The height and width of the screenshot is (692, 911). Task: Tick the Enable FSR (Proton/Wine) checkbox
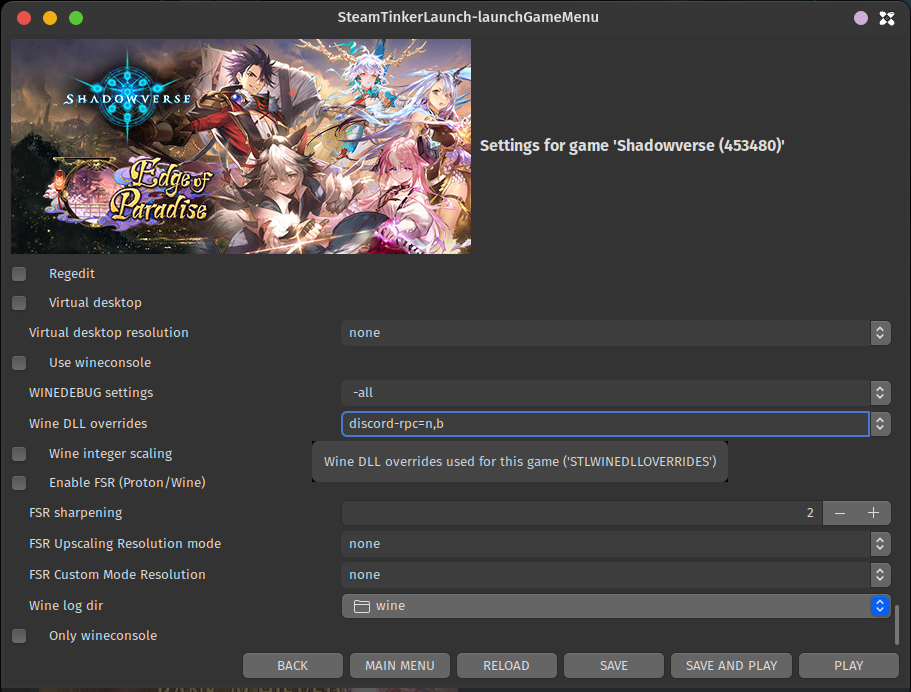(19, 483)
